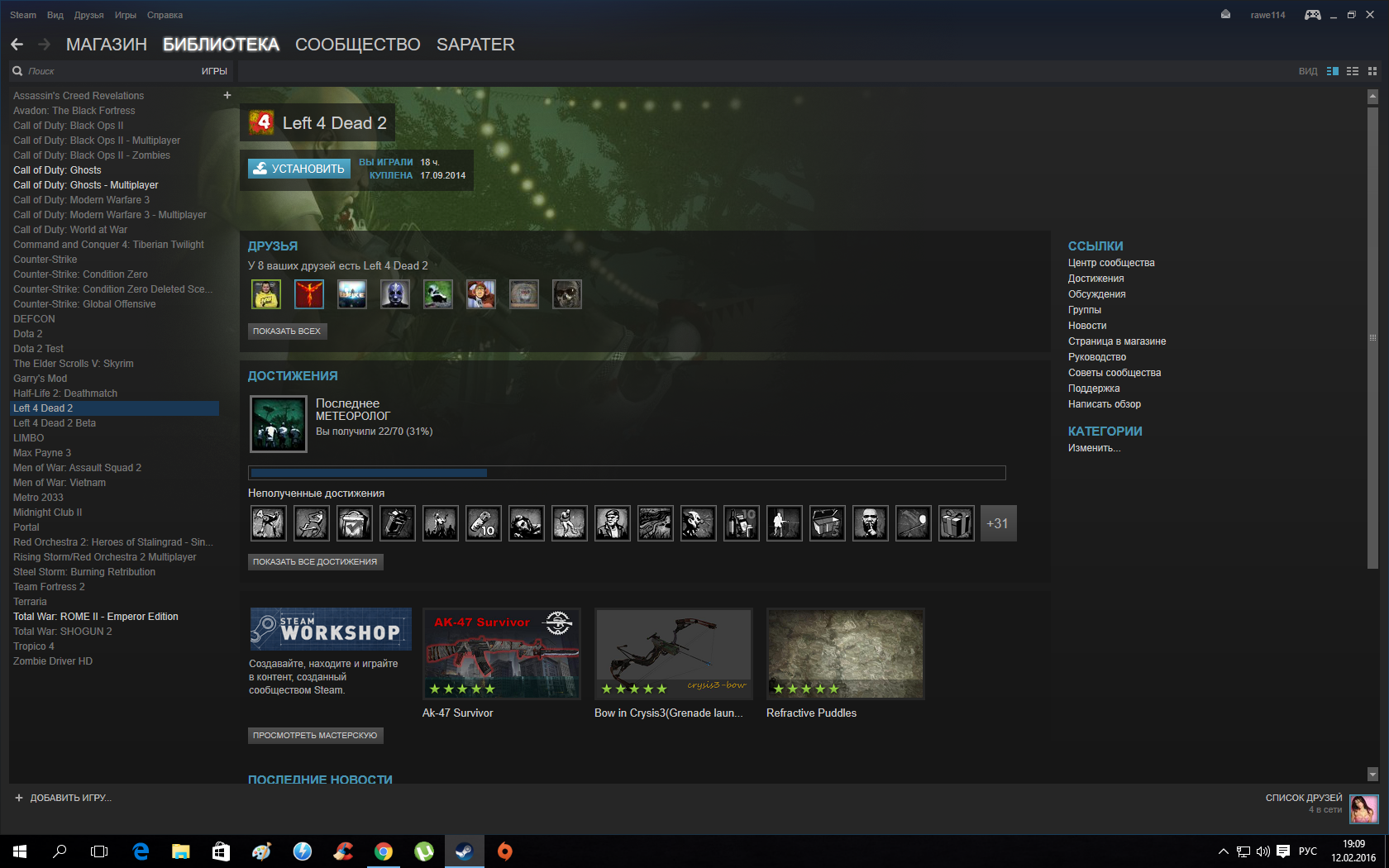Open the Refractive Puddles workshop item
Viewport: 1389px width, 868px height.
[846, 654]
